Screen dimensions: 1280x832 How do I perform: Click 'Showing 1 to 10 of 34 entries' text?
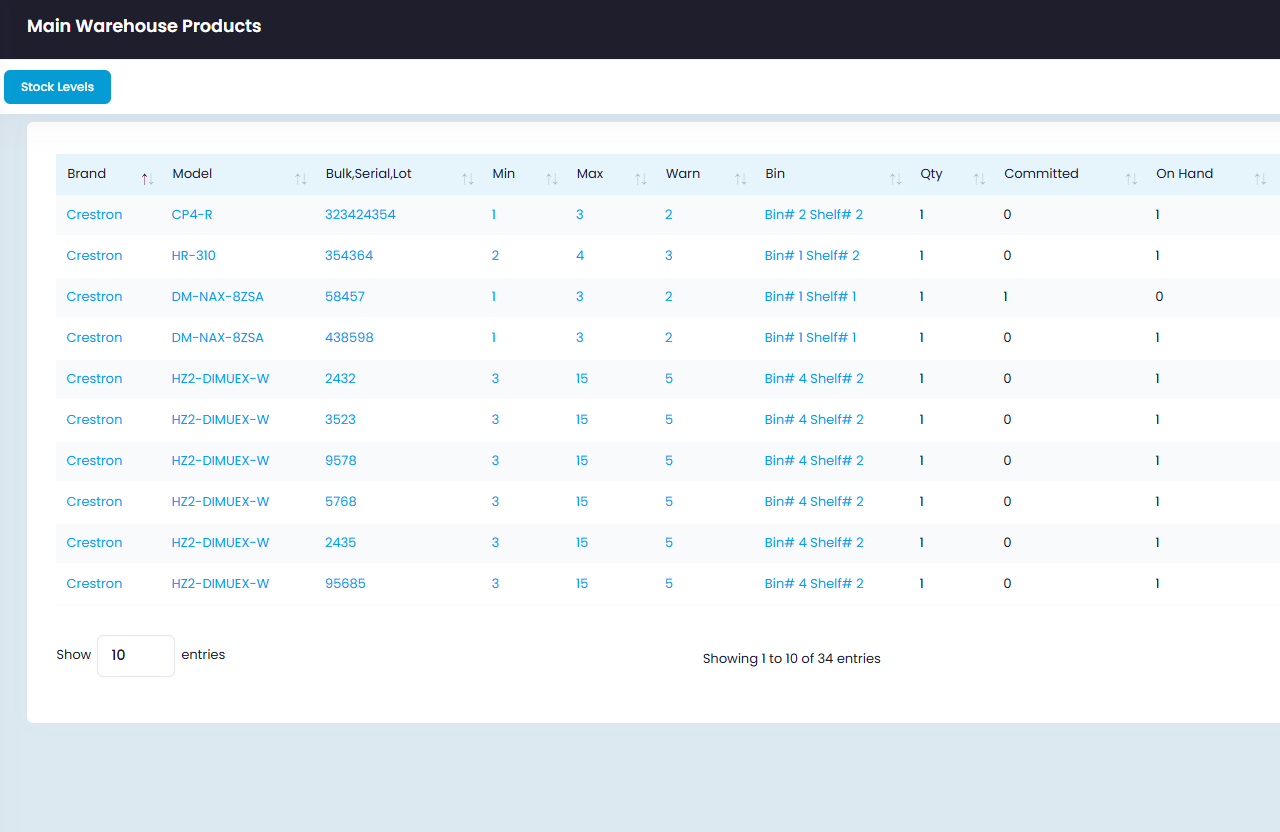[x=792, y=659]
